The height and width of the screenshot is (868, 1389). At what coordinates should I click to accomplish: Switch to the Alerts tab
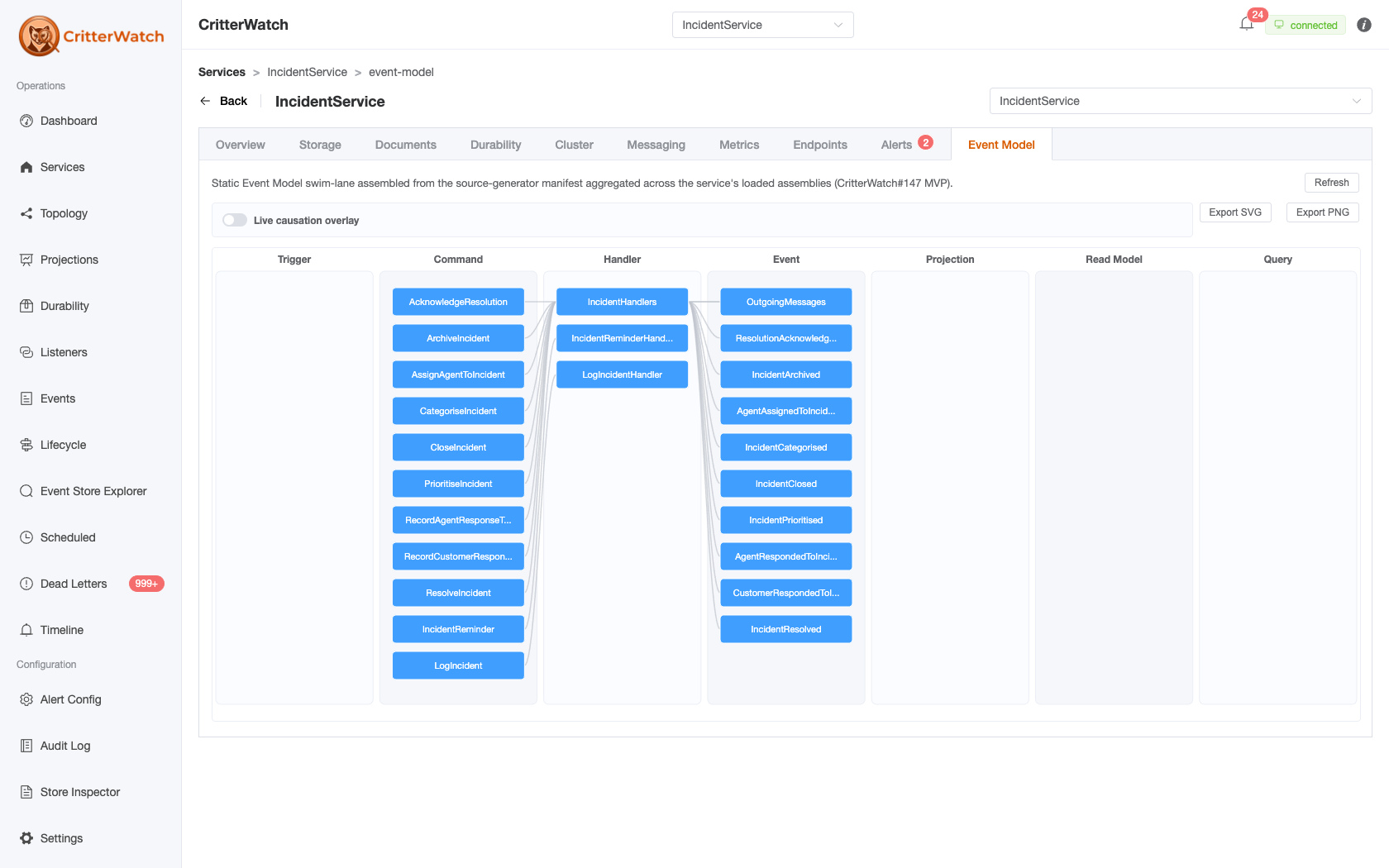pos(907,145)
